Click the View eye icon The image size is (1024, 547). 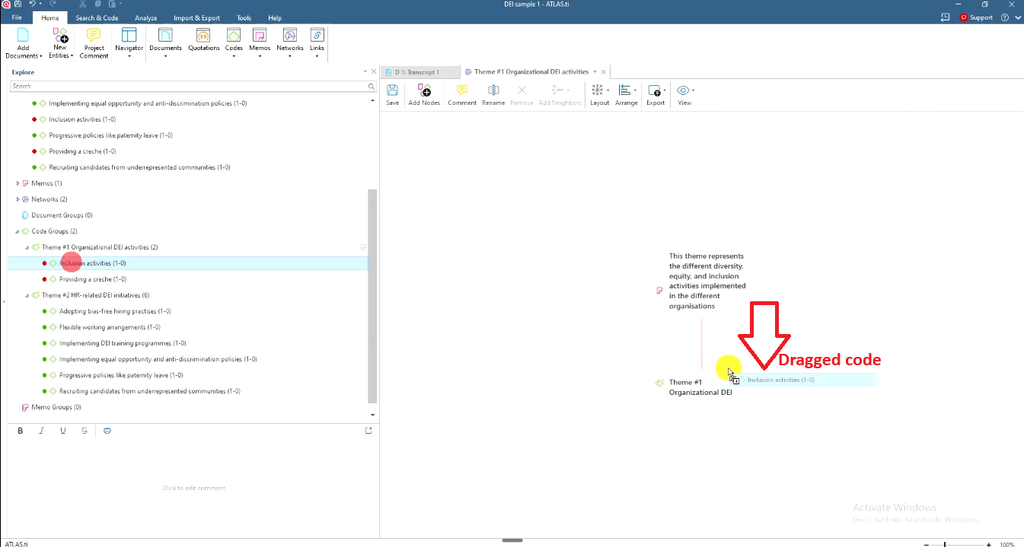pyautogui.click(x=682, y=90)
